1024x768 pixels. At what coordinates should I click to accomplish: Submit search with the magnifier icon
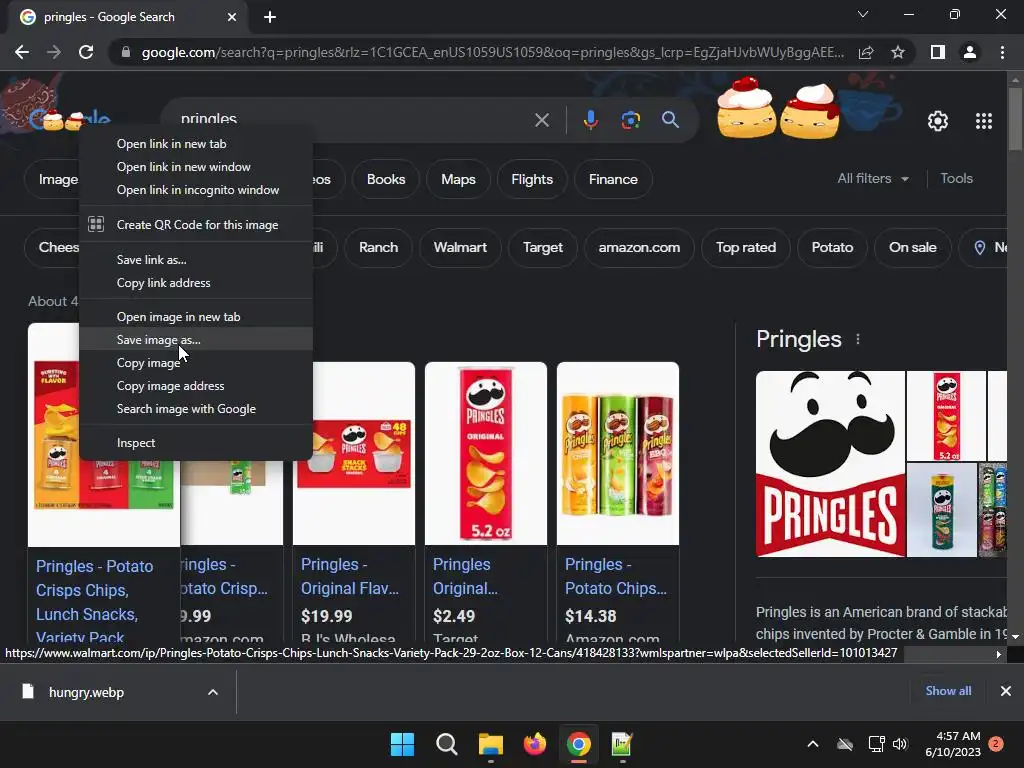(x=670, y=120)
